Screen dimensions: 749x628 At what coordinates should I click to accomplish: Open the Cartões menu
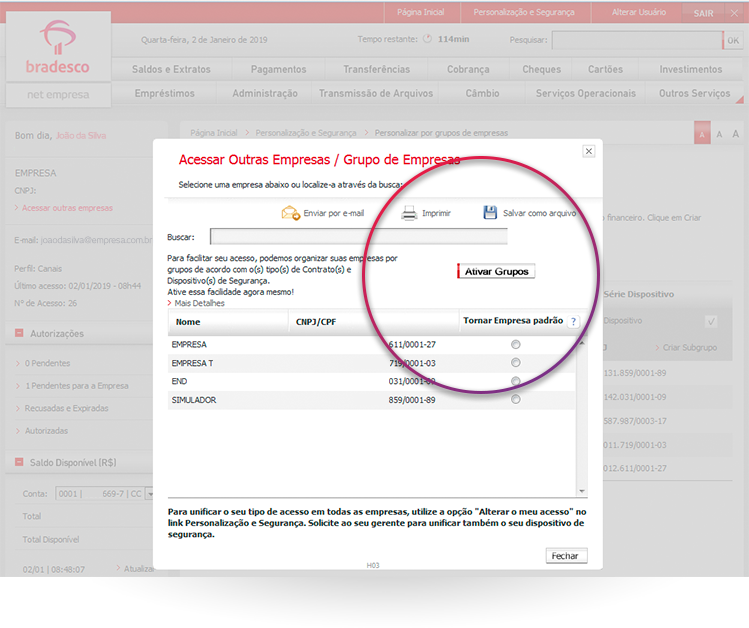pyautogui.click(x=605, y=69)
